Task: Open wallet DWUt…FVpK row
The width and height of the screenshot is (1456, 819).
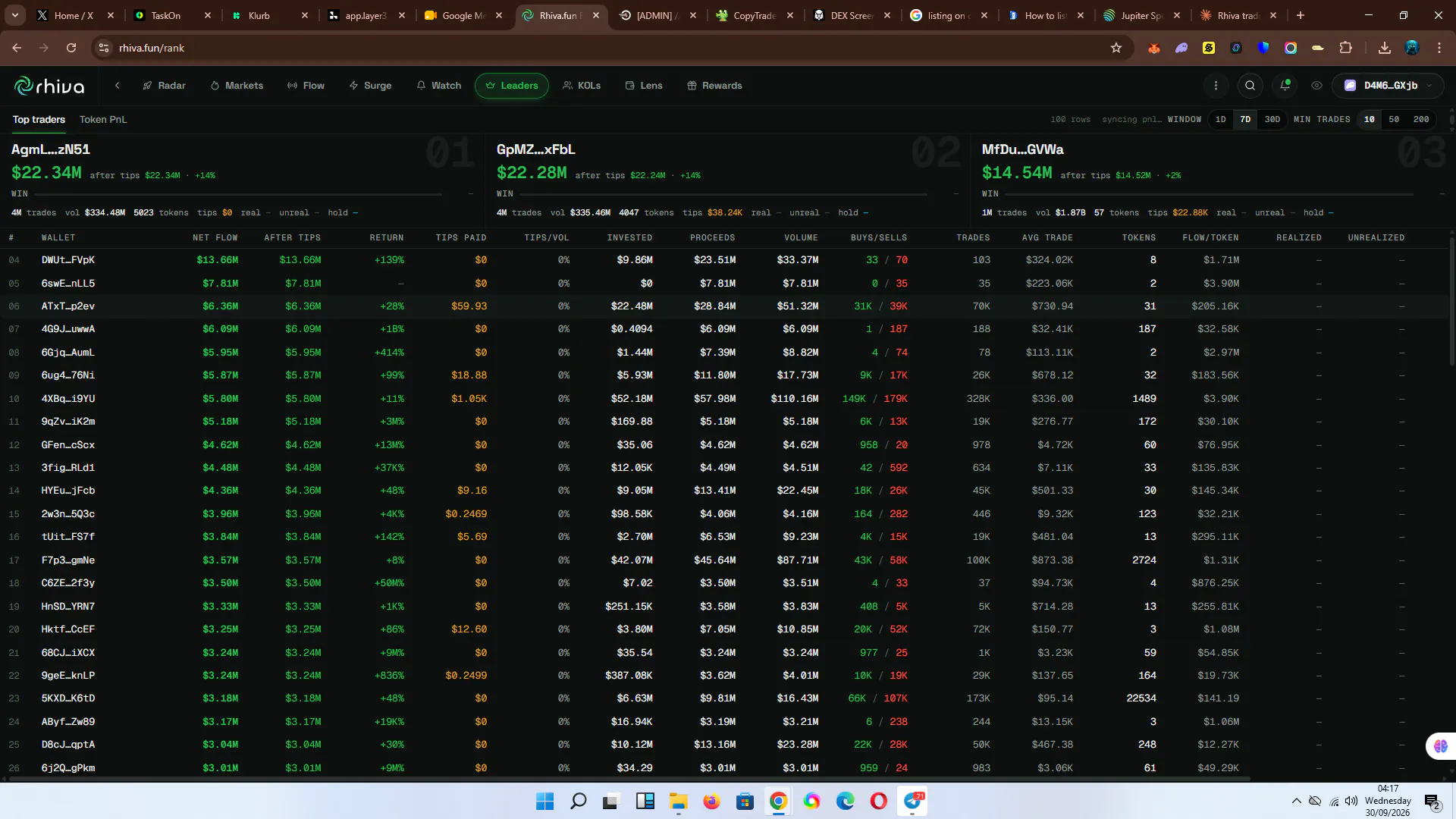Action: (x=724, y=260)
